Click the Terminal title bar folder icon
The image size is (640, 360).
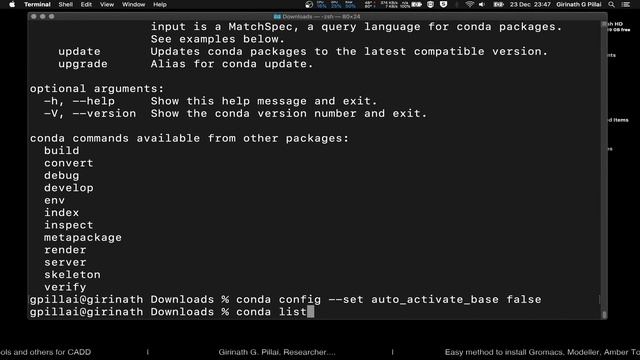point(277,17)
